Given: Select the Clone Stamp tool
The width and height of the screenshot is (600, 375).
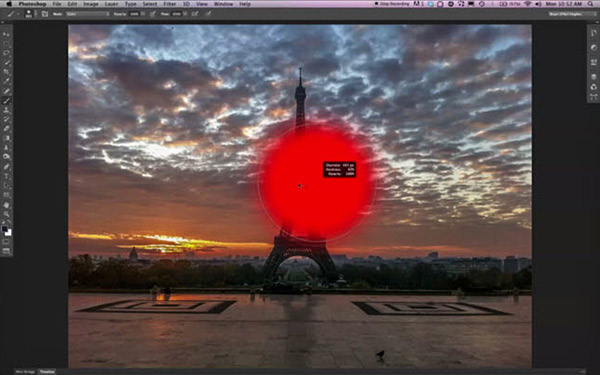Looking at the screenshot, I should coord(7,110).
